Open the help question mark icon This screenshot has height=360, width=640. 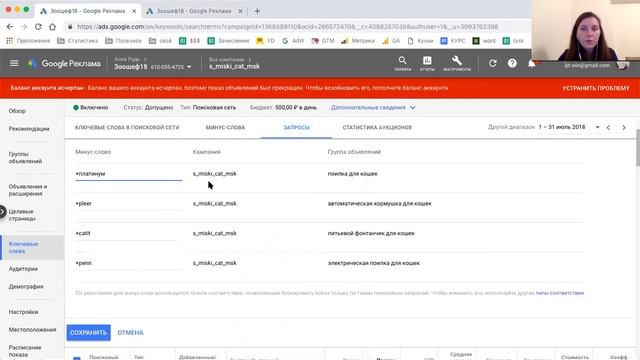[x=512, y=63]
